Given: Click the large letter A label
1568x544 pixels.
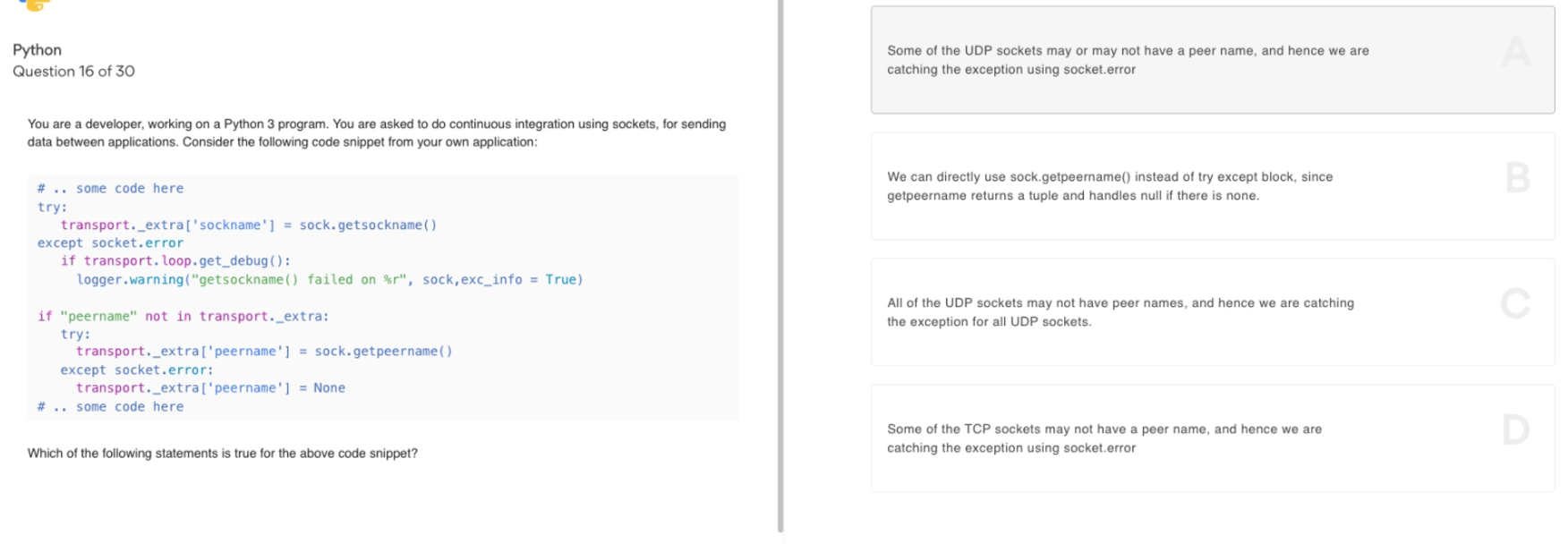Looking at the screenshot, I should click(x=1516, y=52).
